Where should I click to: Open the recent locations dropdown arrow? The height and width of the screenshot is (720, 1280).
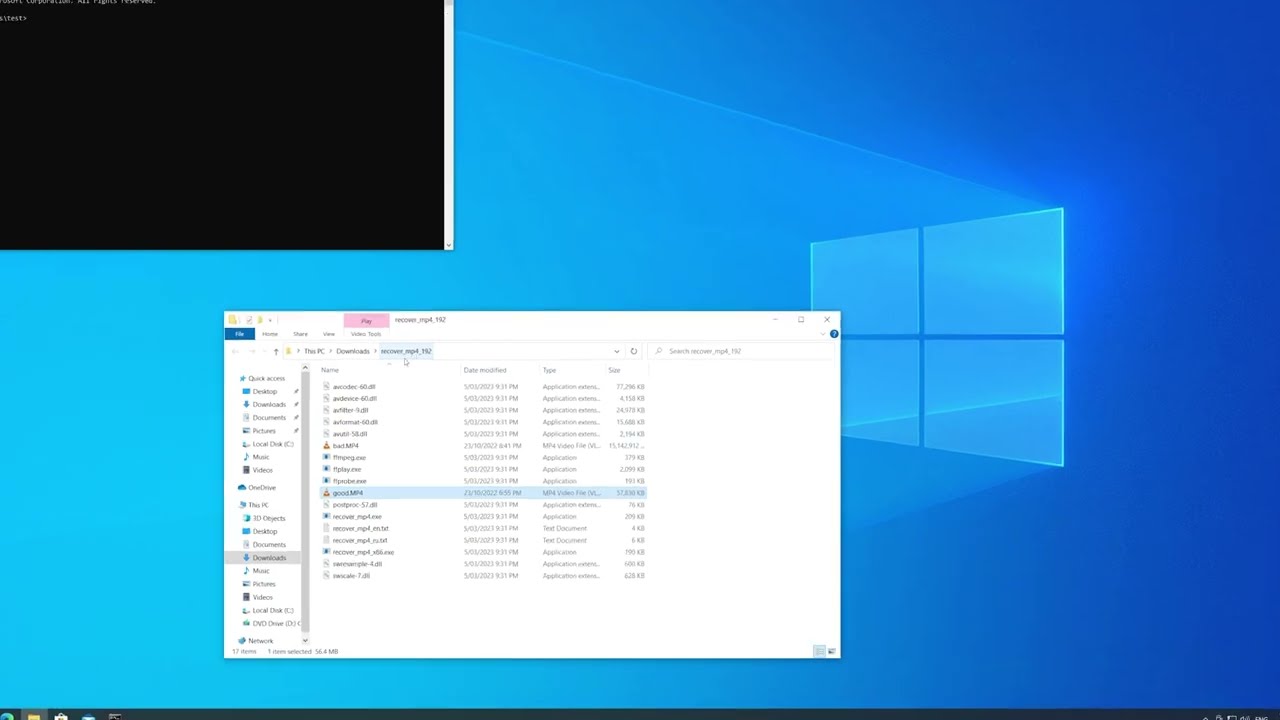point(263,351)
